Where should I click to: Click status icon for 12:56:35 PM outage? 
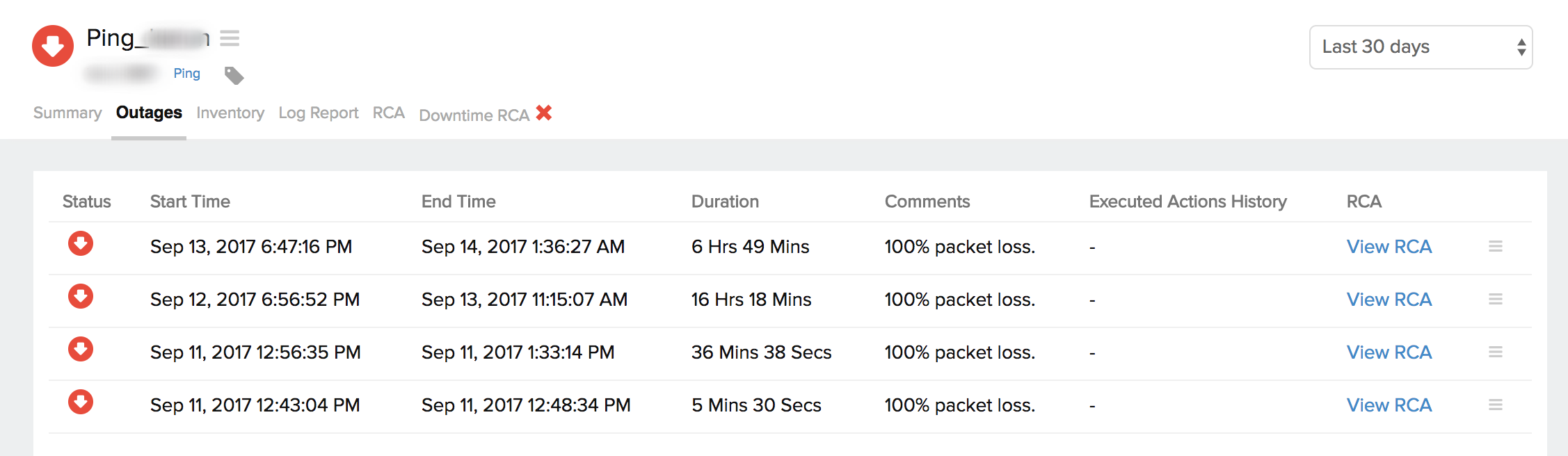click(81, 350)
